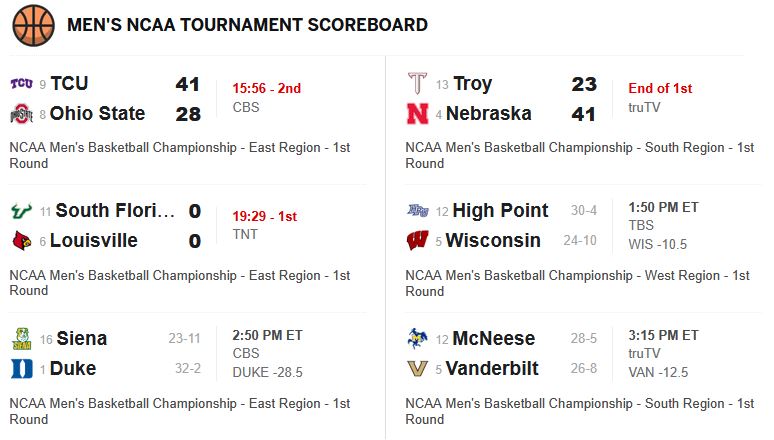Click the 15:56 - 2nd game status
This screenshot has height=440, width=774.
tap(266, 88)
